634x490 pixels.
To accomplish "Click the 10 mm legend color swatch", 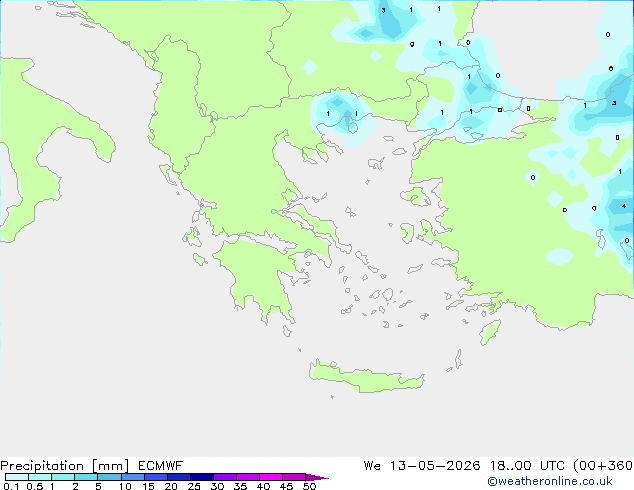I will pyautogui.click(x=132, y=477).
